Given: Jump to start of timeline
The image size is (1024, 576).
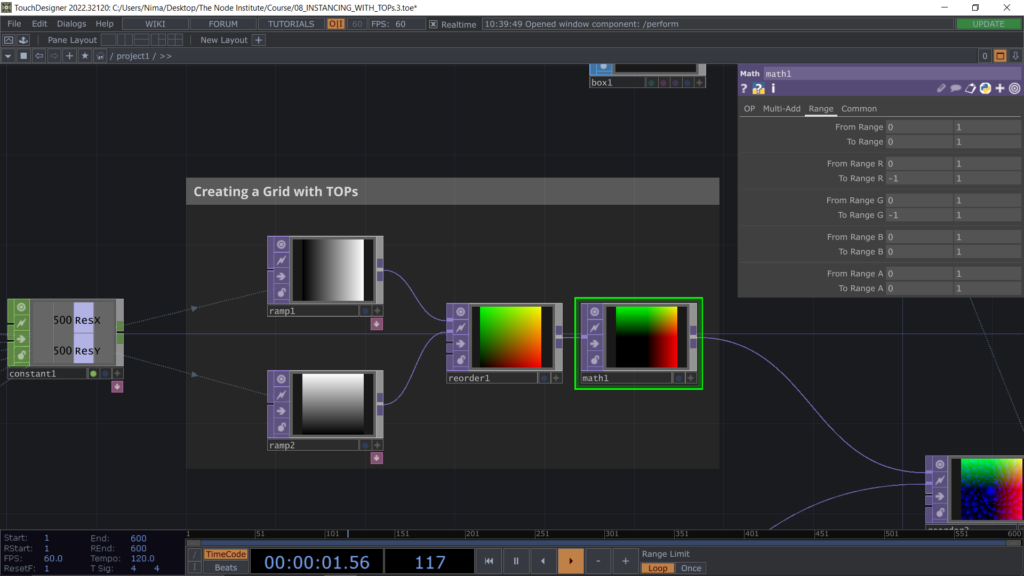Looking at the screenshot, I should coord(489,561).
